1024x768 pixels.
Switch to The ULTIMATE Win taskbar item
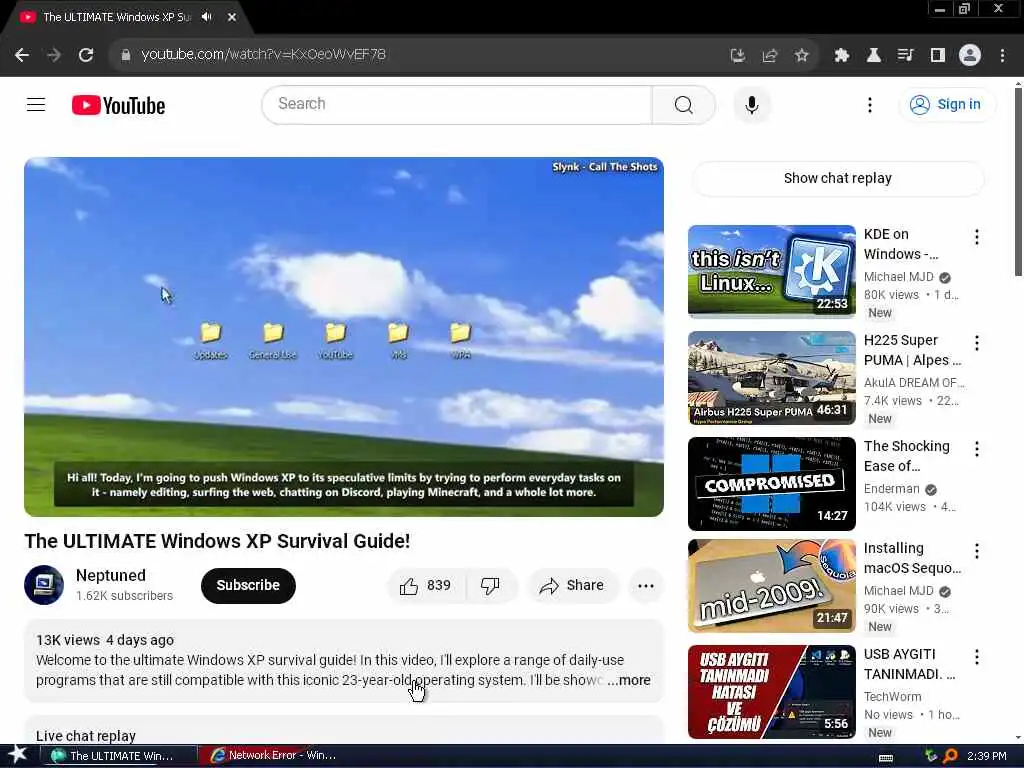click(119, 756)
